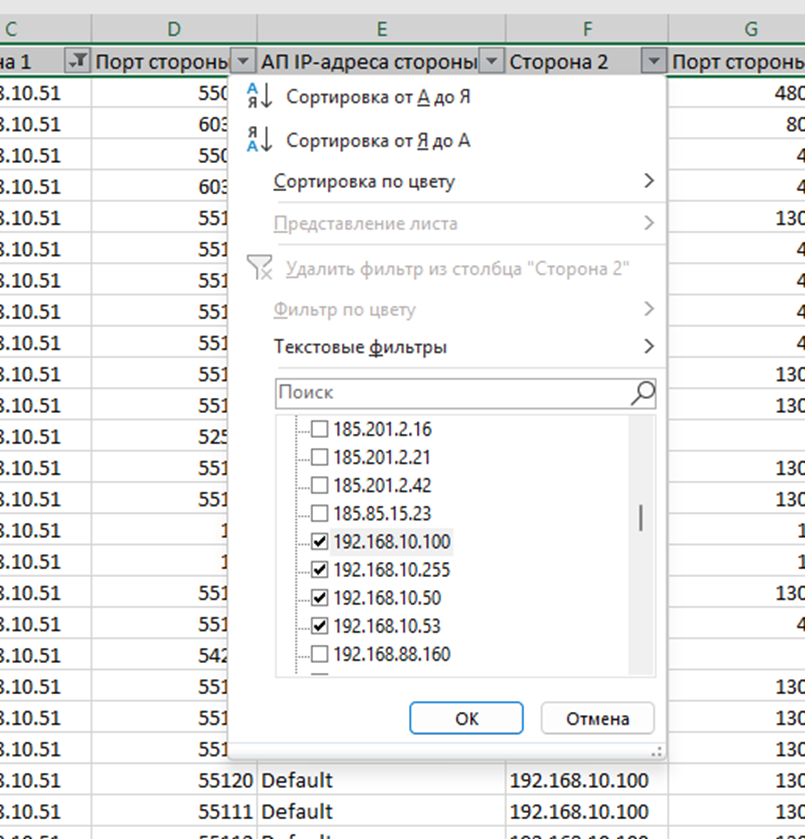Open filter dropdown for АП IP-адреса column

tap(491, 62)
